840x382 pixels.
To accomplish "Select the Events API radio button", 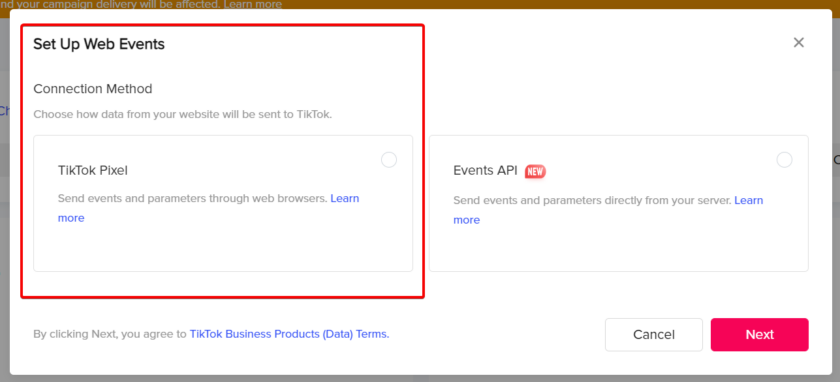I will click(784, 160).
